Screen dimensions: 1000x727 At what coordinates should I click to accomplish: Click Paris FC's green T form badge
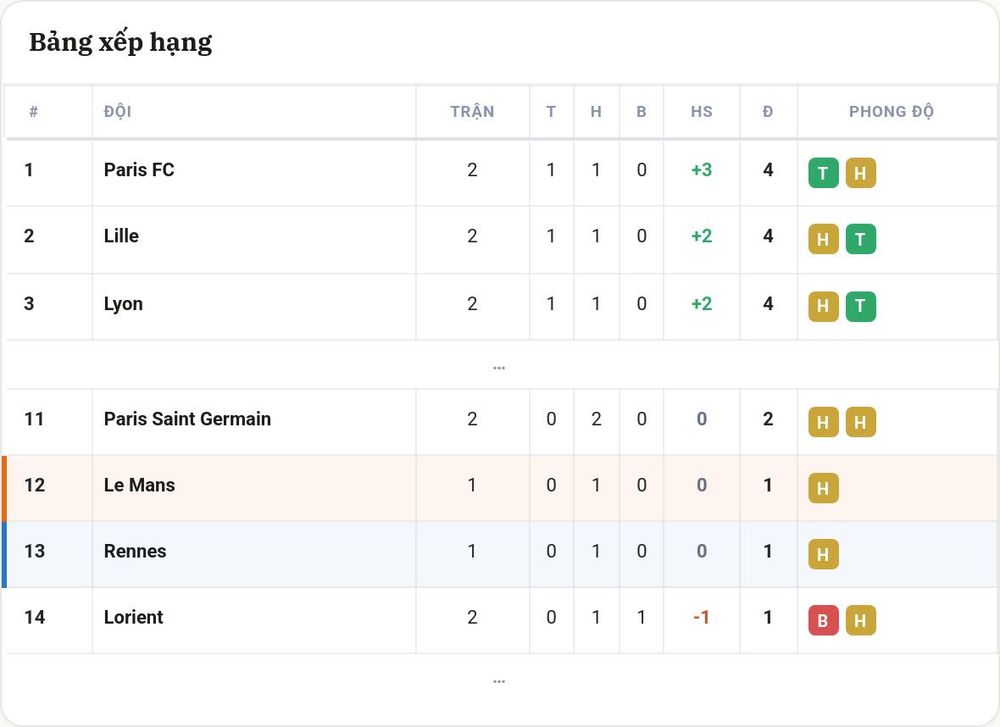coord(823,173)
